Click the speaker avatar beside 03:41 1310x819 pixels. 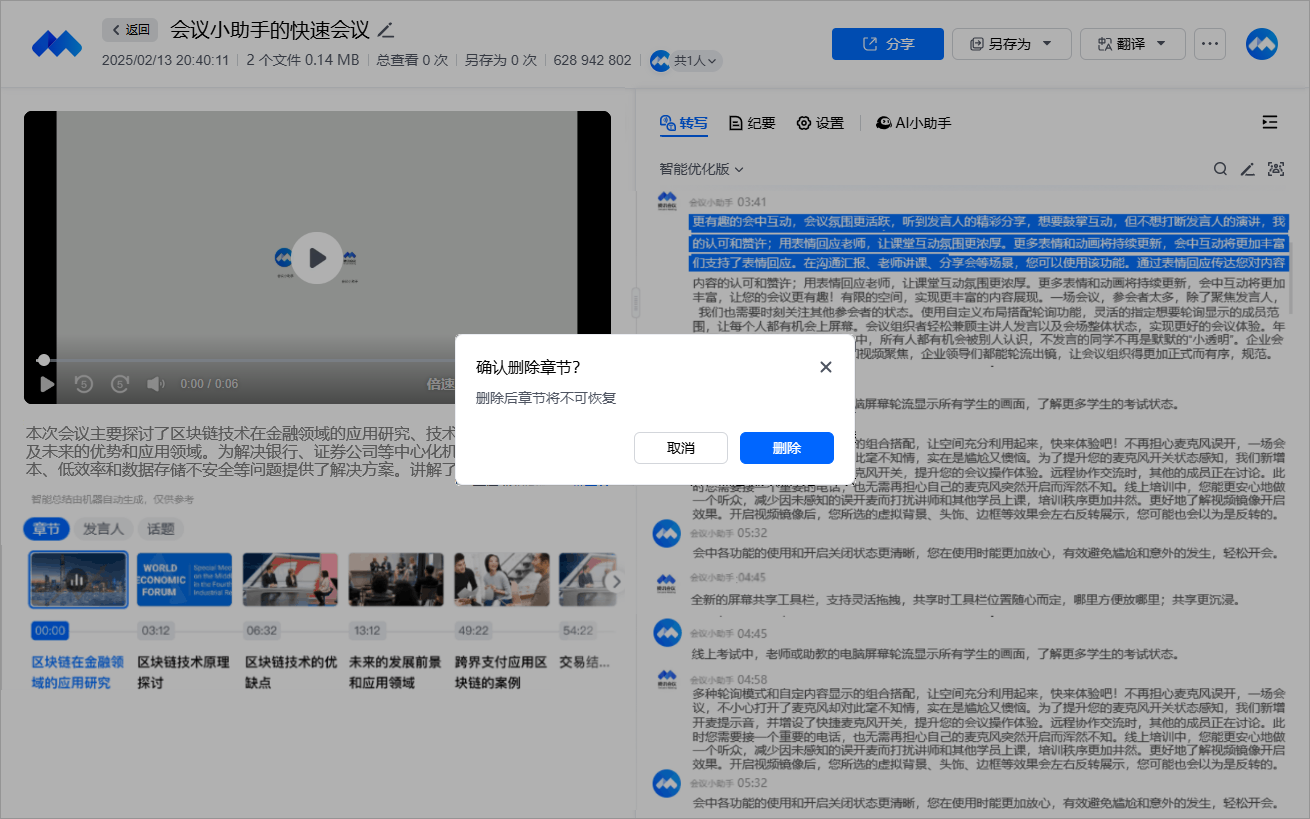pyautogui.click(x=666, y=203)
